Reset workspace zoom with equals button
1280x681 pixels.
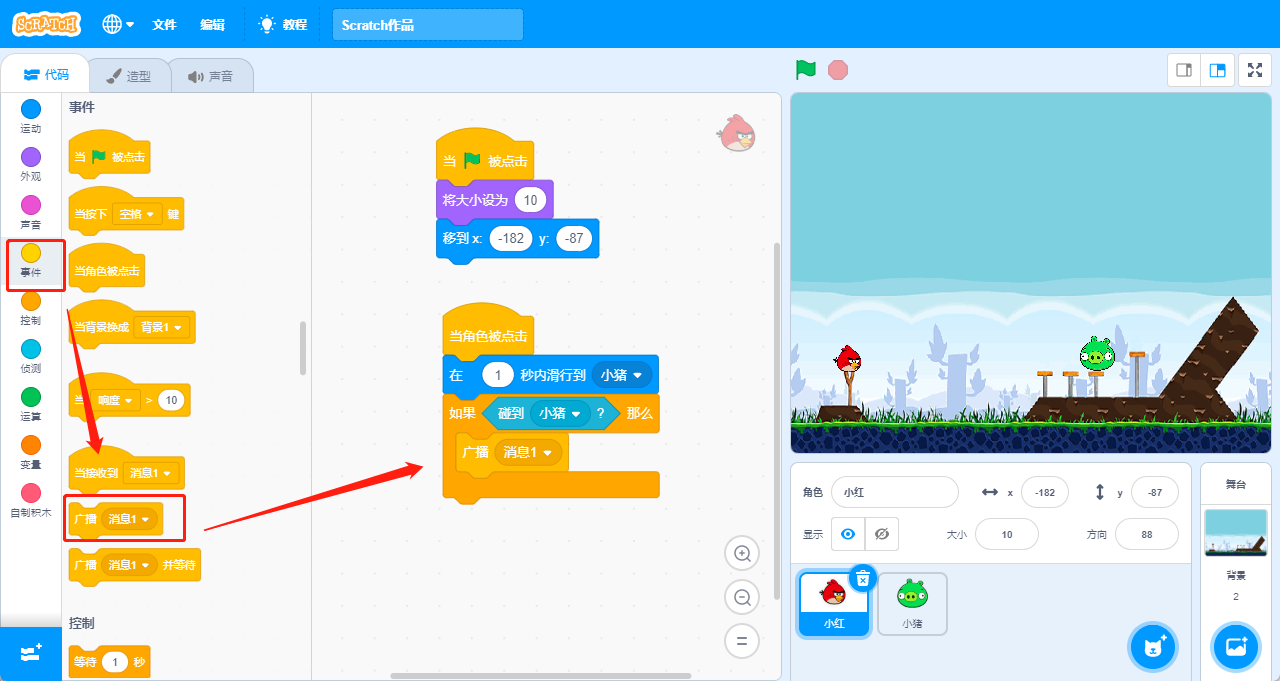(x=742, y=641)
